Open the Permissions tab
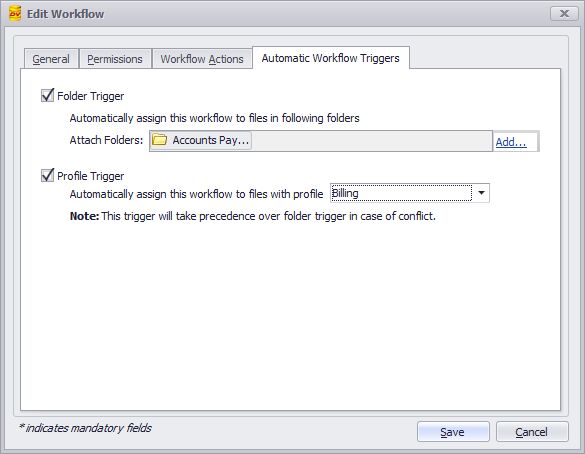 click(x=115, y=59)
